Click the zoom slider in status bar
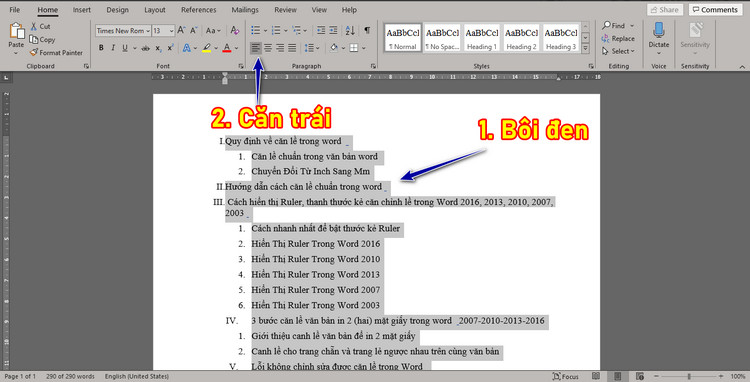The height and width of the screenshot is (382, 750). coord(689,376)
